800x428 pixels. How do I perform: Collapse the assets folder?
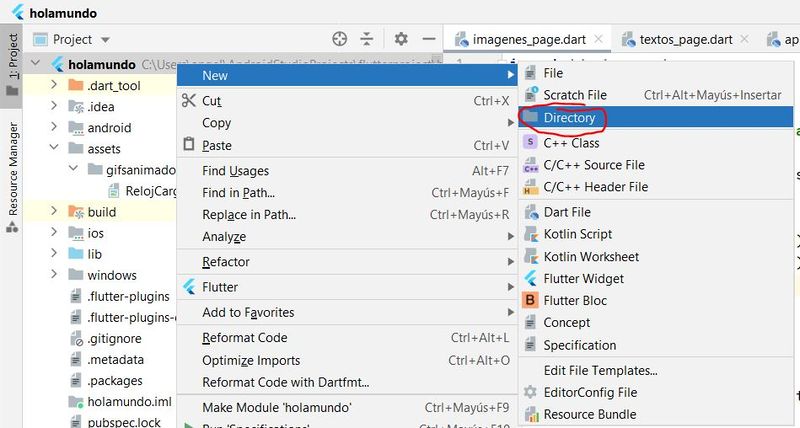pos(54,147)
